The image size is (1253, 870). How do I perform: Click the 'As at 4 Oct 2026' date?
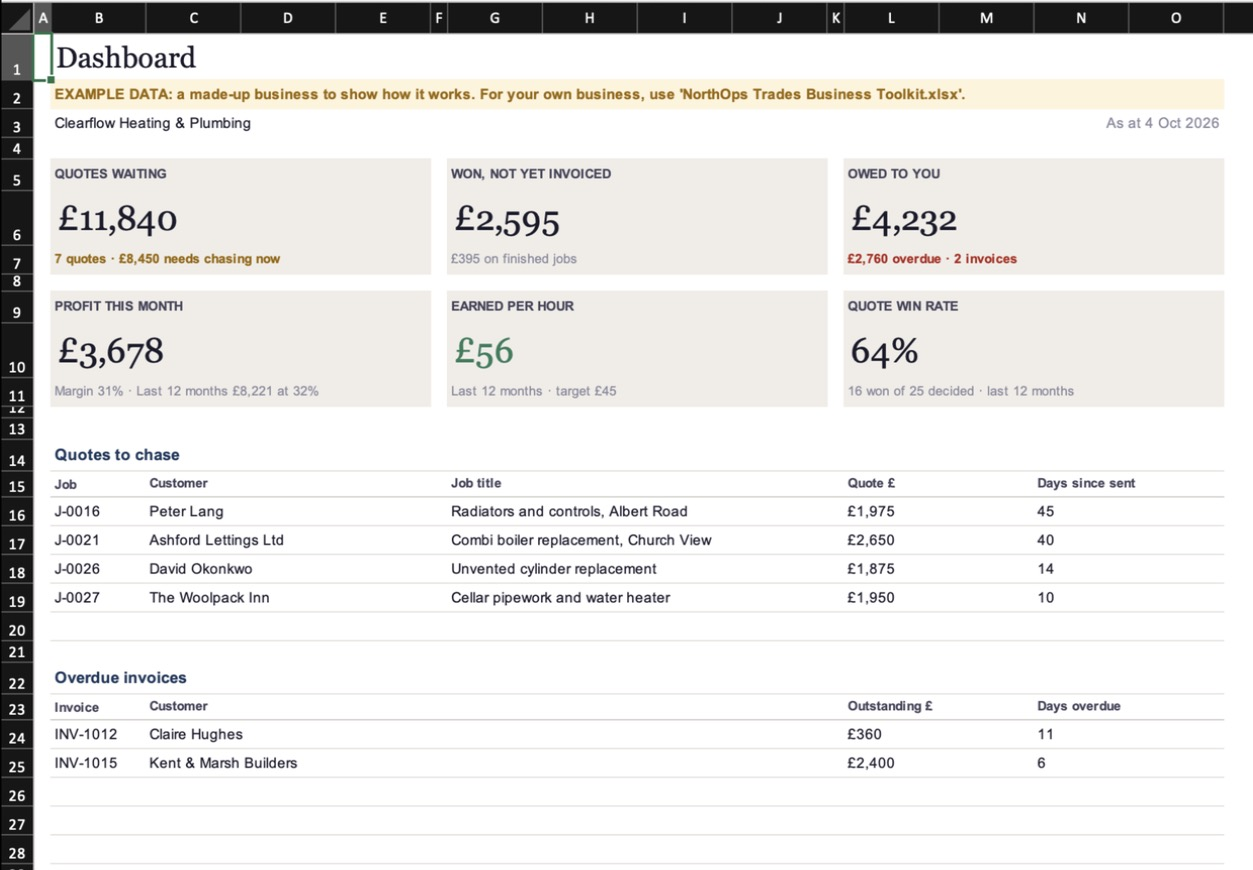(x=1162, y=123)
